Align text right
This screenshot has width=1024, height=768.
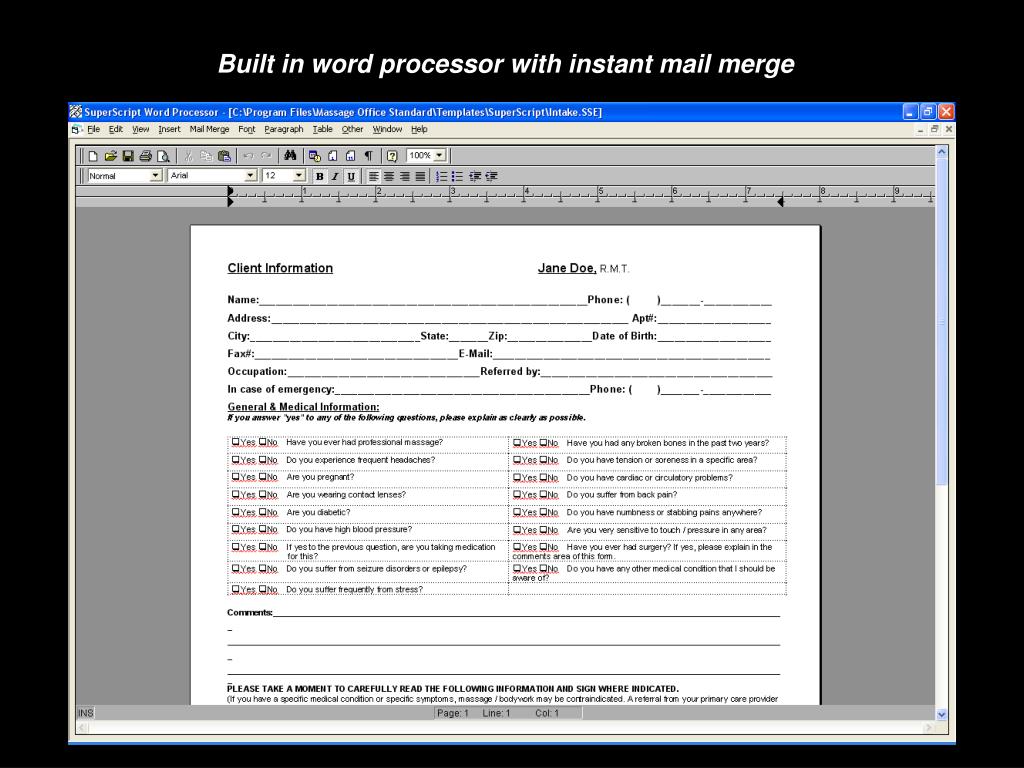point(405,176)
